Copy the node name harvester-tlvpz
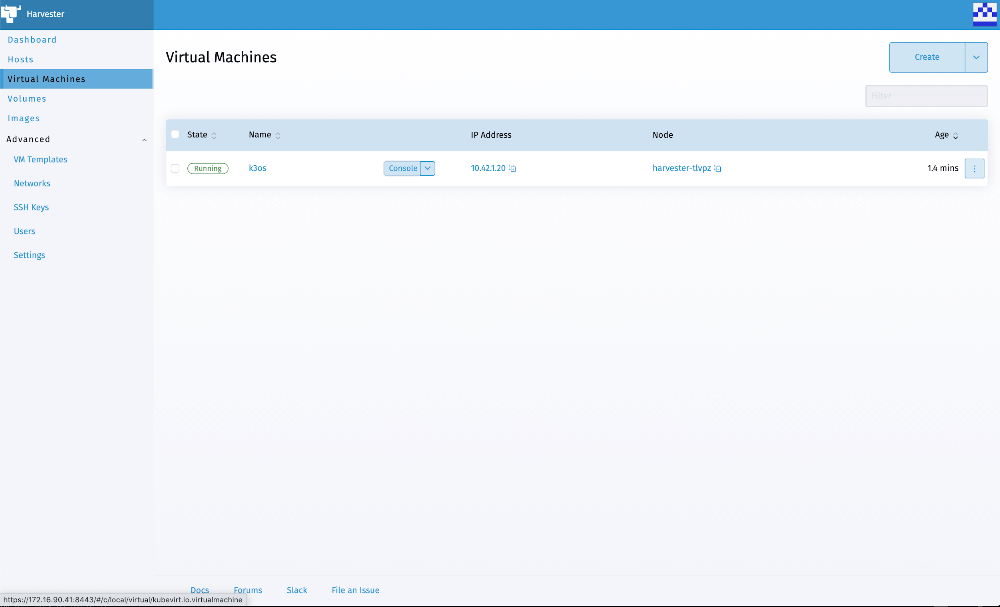 click(718, 169)
